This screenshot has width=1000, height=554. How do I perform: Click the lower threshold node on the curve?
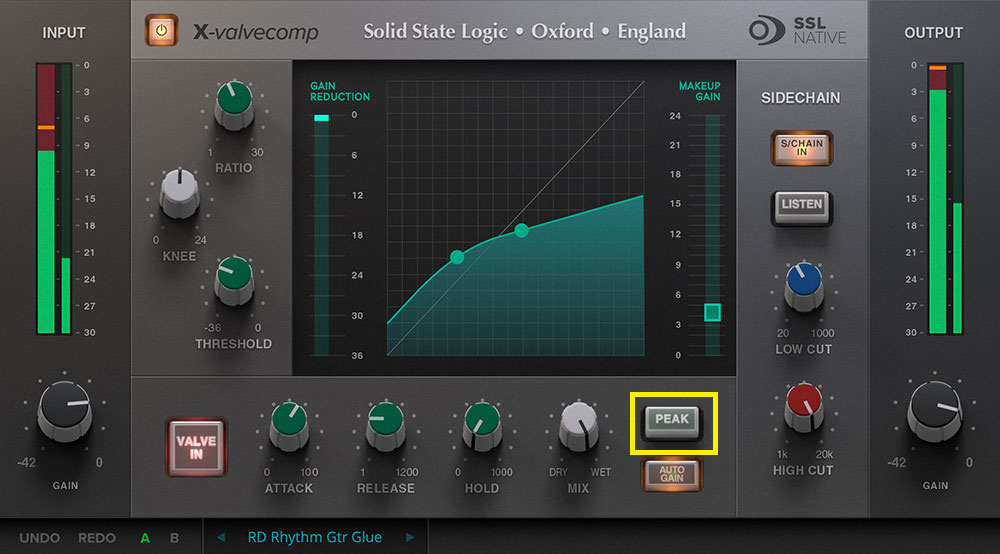pos(457,257)
